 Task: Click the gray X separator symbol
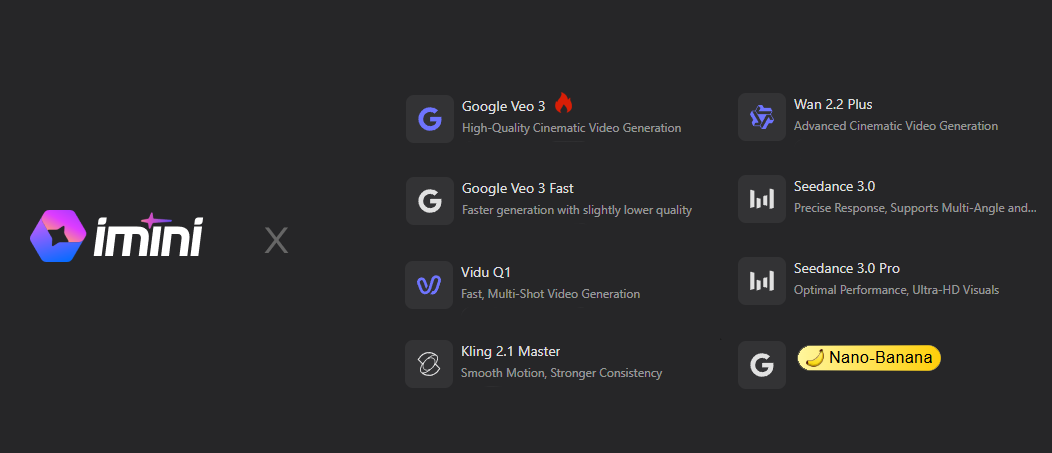point(276,240)
